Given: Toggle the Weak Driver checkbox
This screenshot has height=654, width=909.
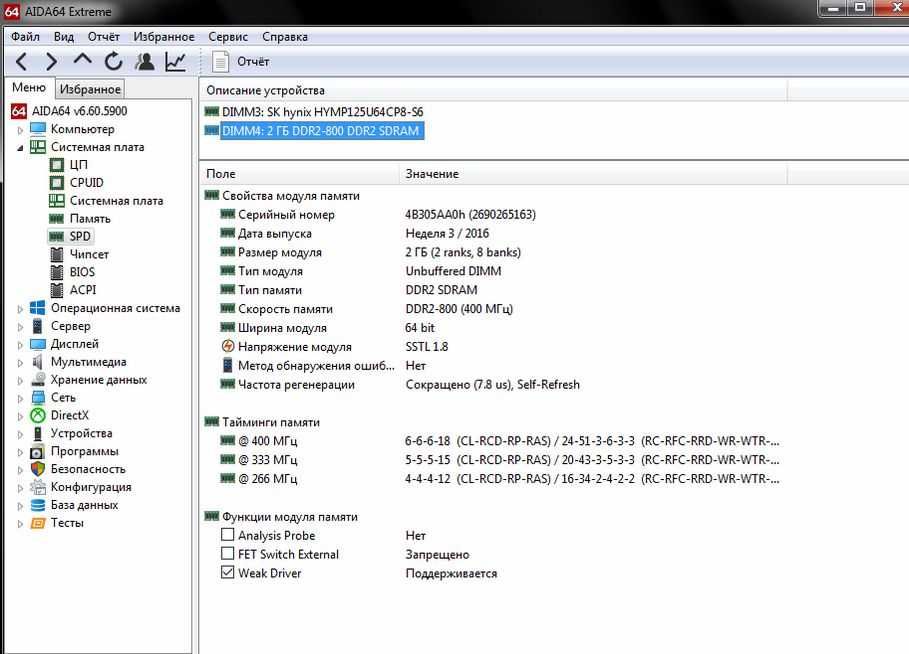Looking at the screenshot, I should click(228, 572).
